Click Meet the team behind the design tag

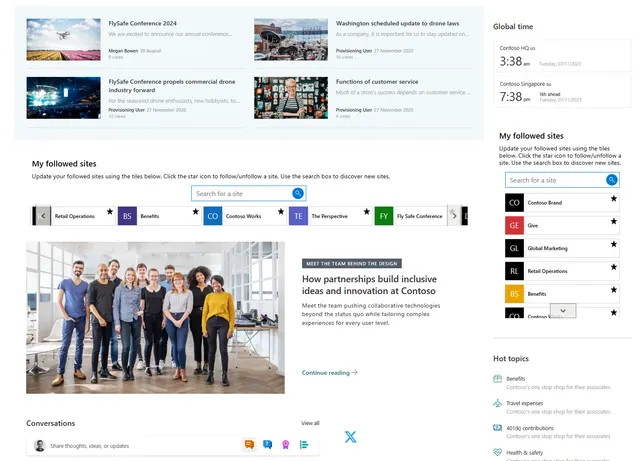point(351,263)
